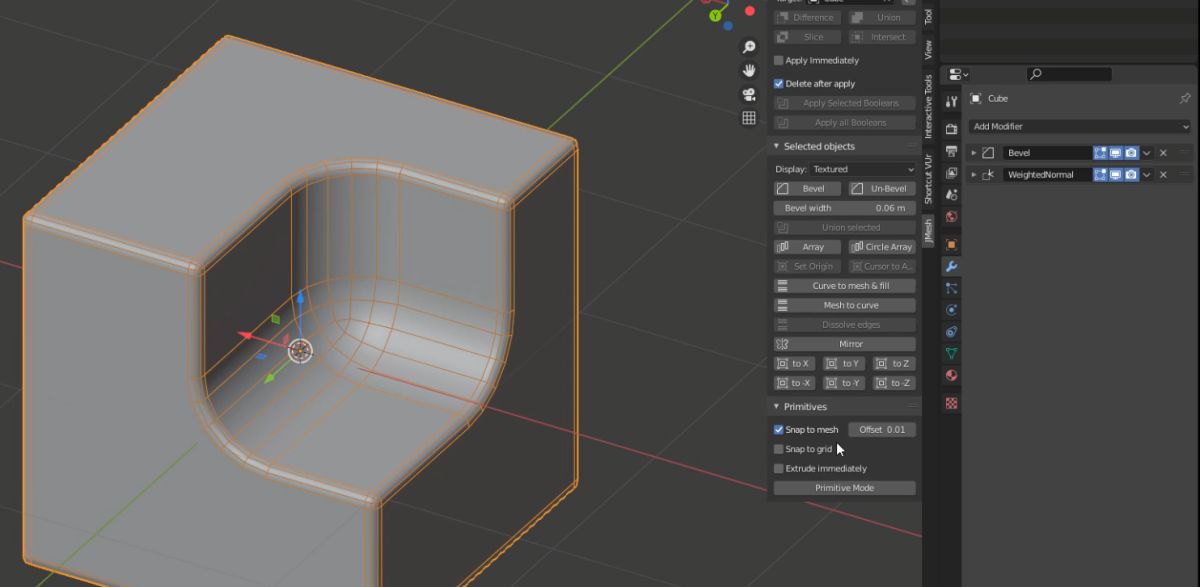Open the Scene properties tab icon
The width and height of the screenshot is (1200, 587).
952,195
